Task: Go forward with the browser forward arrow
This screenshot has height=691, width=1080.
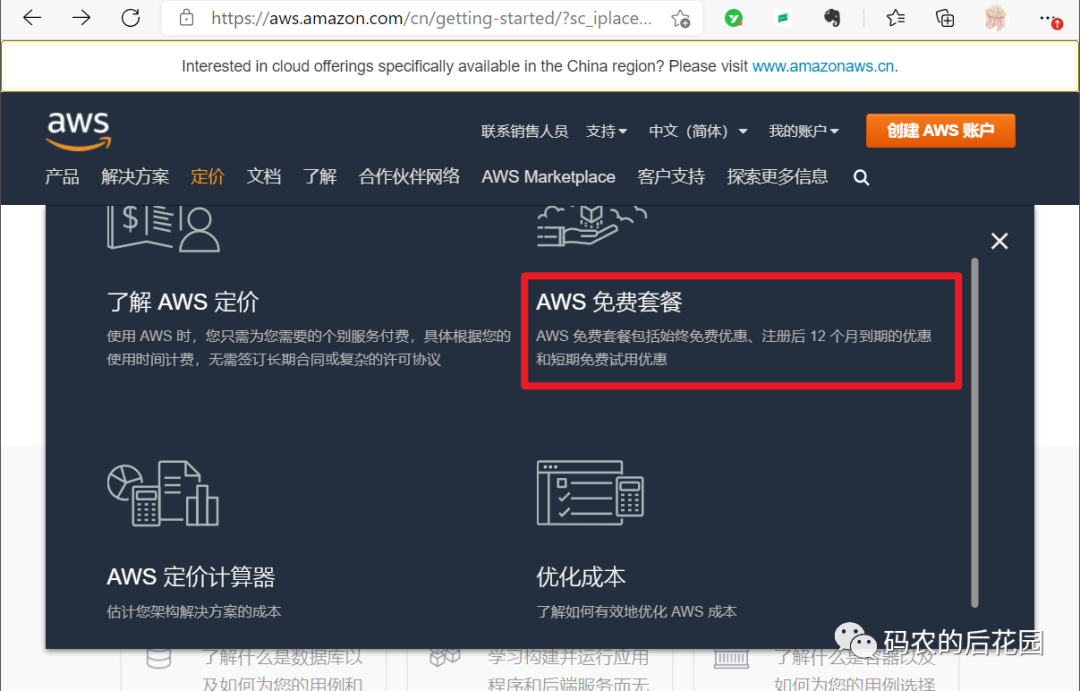Action: click(81, 17)
